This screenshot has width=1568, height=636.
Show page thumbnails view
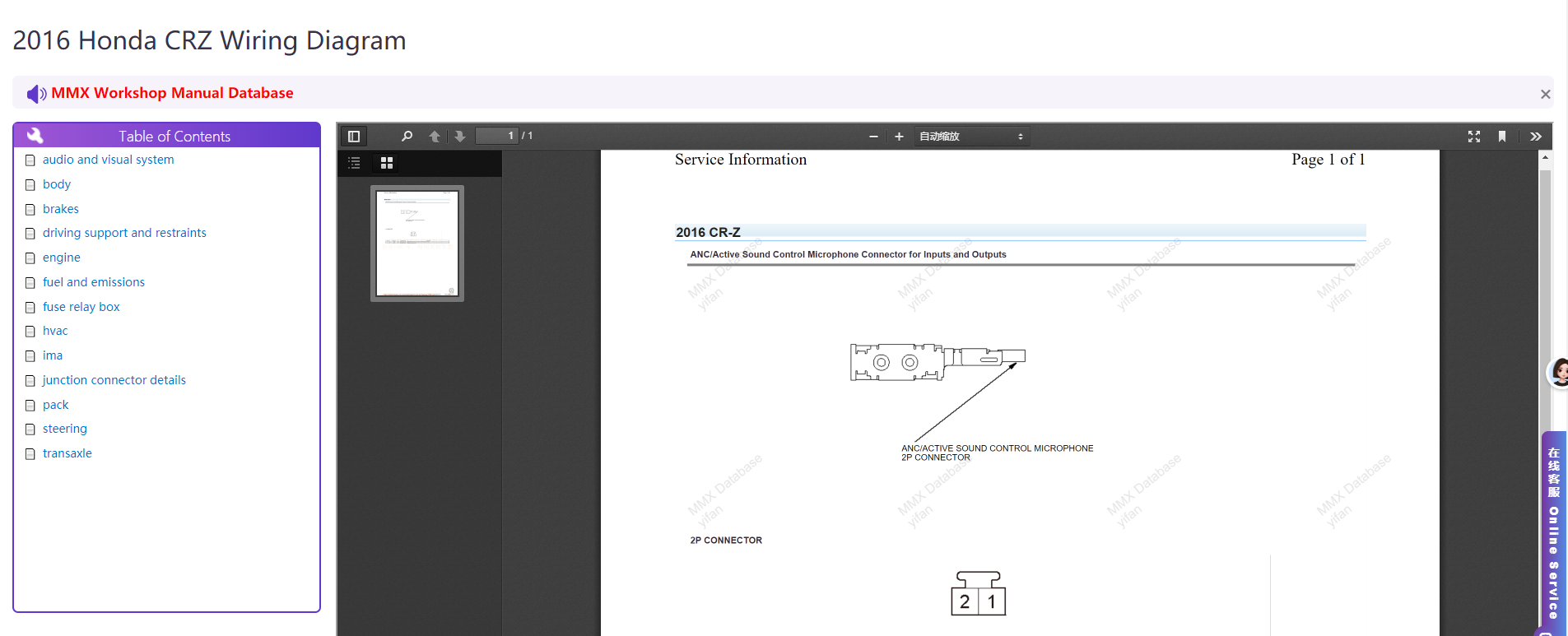(387, 163)
